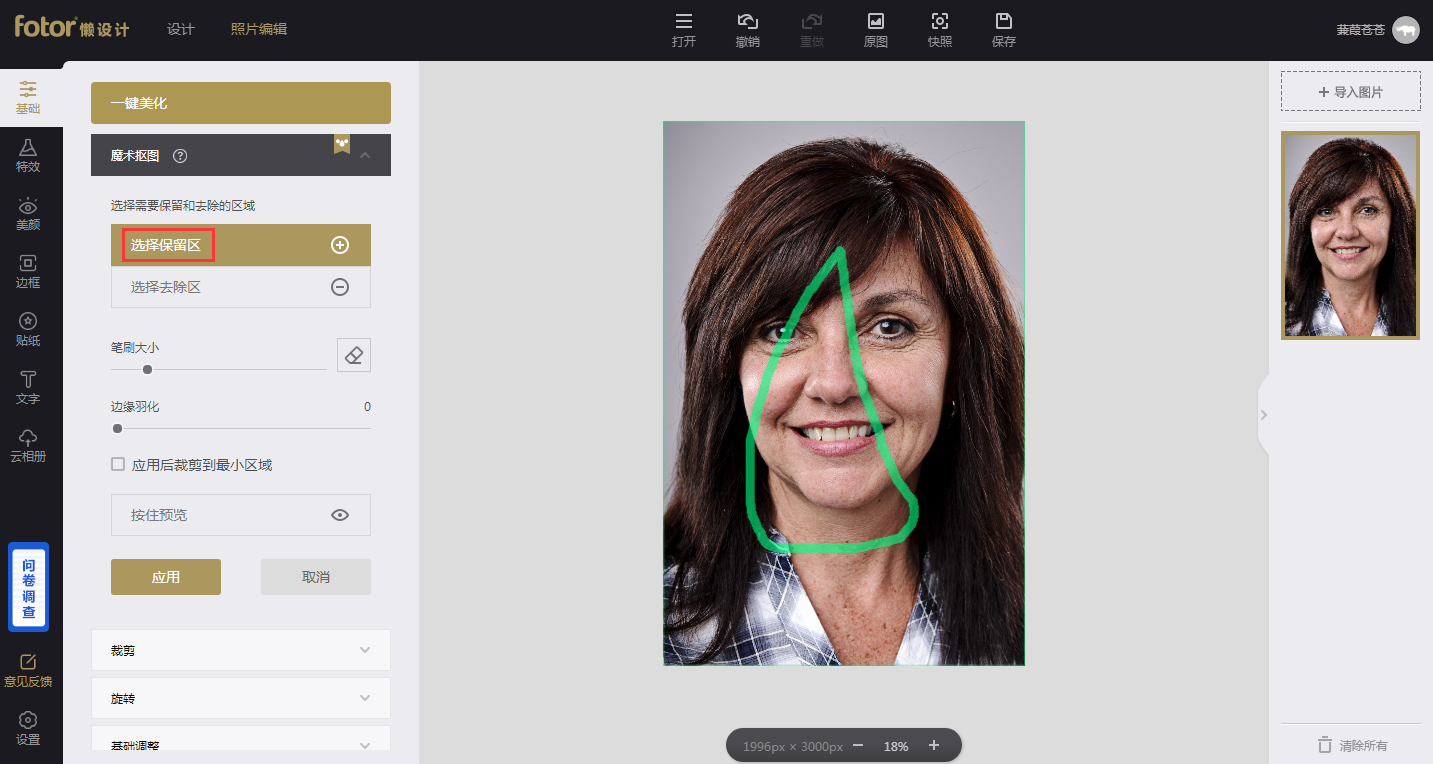Image resolution: width=1433 pixels, height=764 pixels.
Task: Toggle 应用后裁剪到最小区域 checkbox
Action: 118,464
